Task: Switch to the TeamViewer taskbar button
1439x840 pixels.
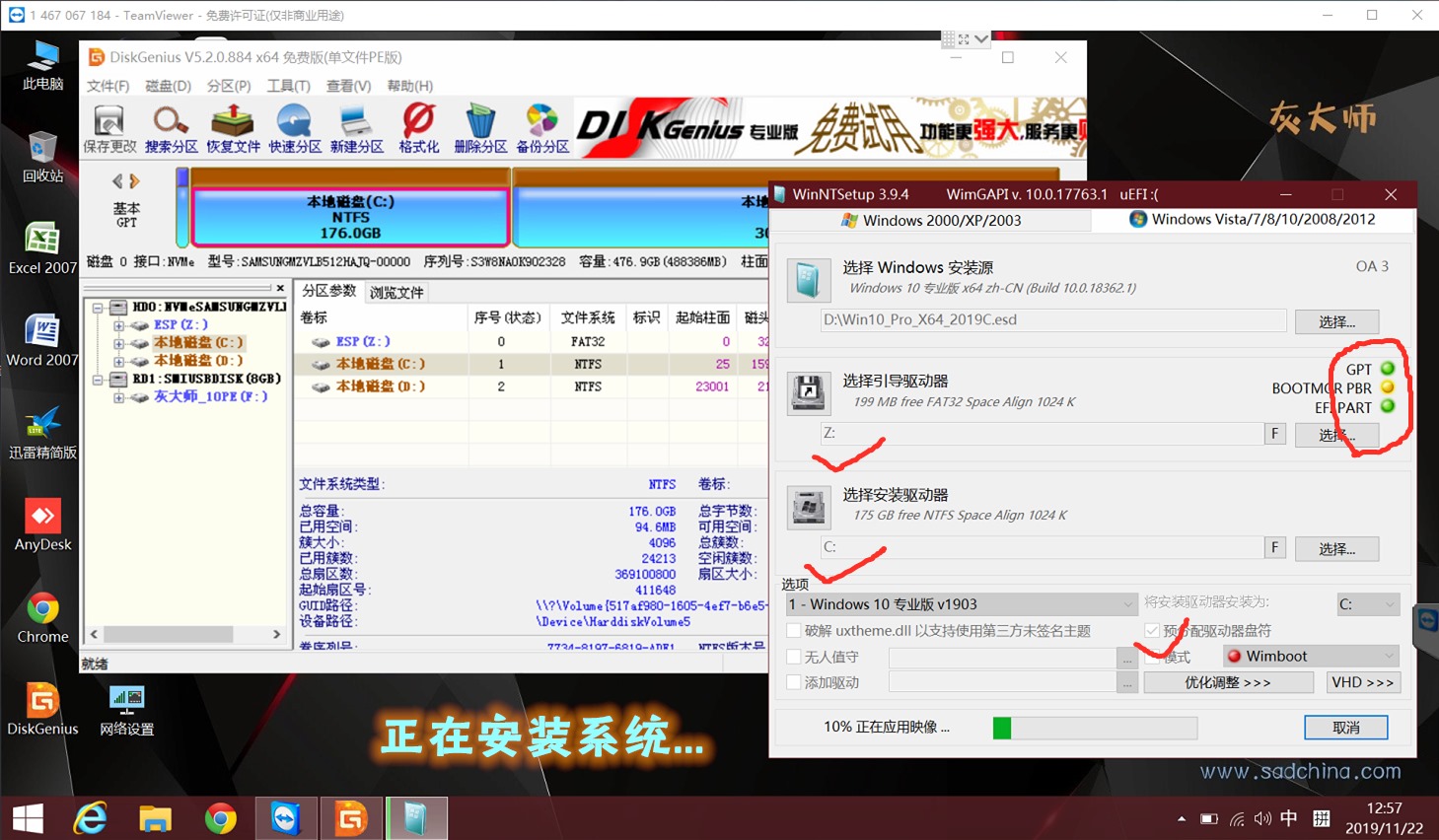Action: (x=286, y=818)
